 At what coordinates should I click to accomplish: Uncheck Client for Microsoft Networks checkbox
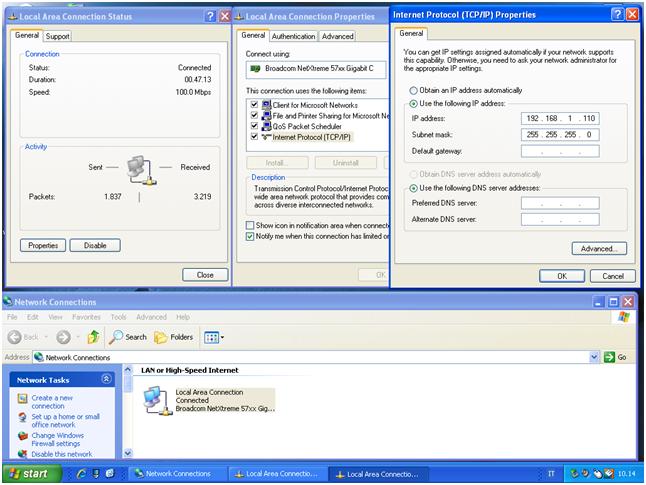coord(254,104)
